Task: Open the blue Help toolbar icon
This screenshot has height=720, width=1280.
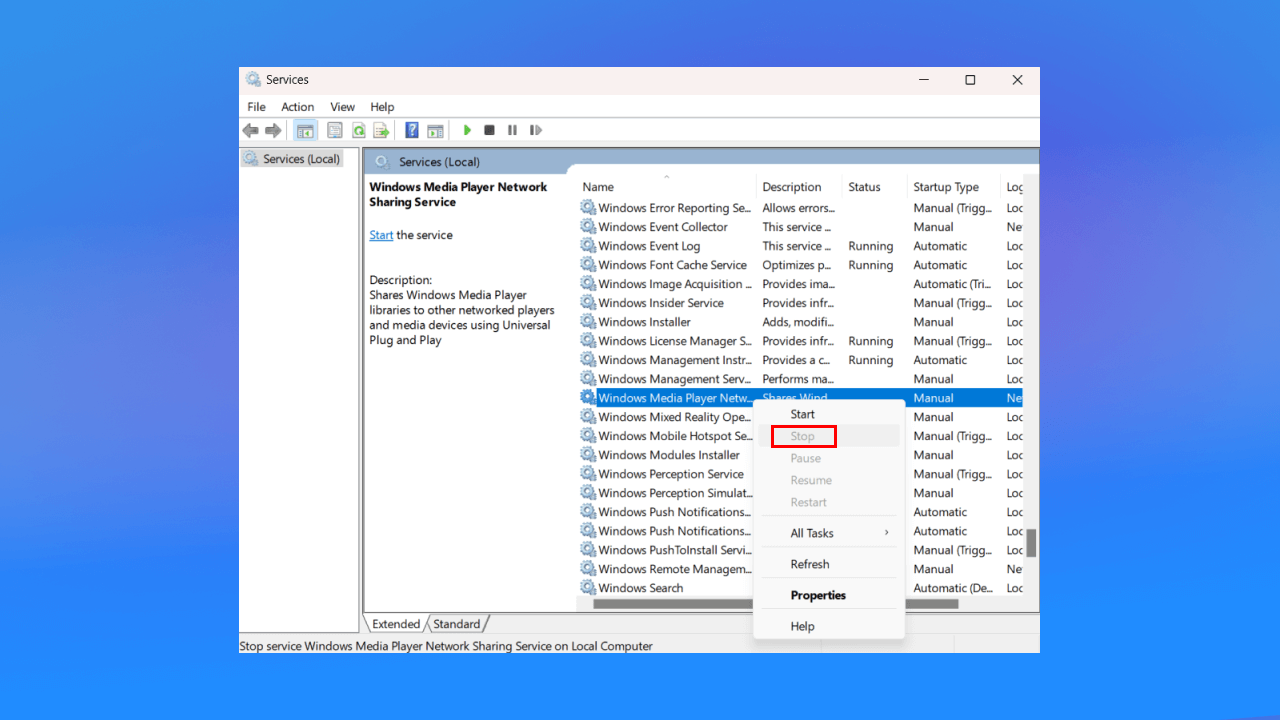Action: [412, 130]
